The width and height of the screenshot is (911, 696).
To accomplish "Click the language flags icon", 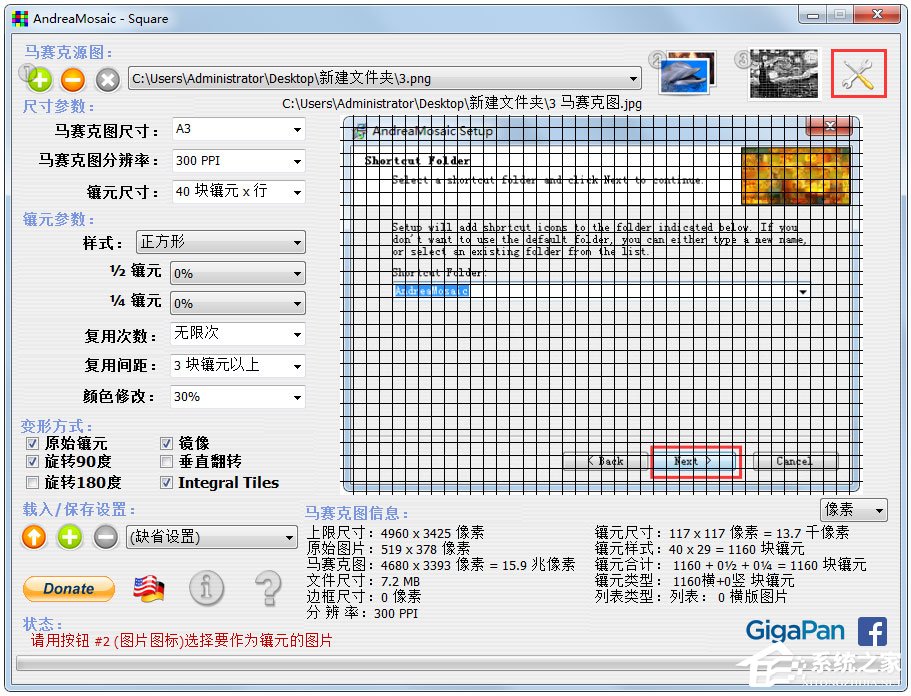I will (149, 588).
